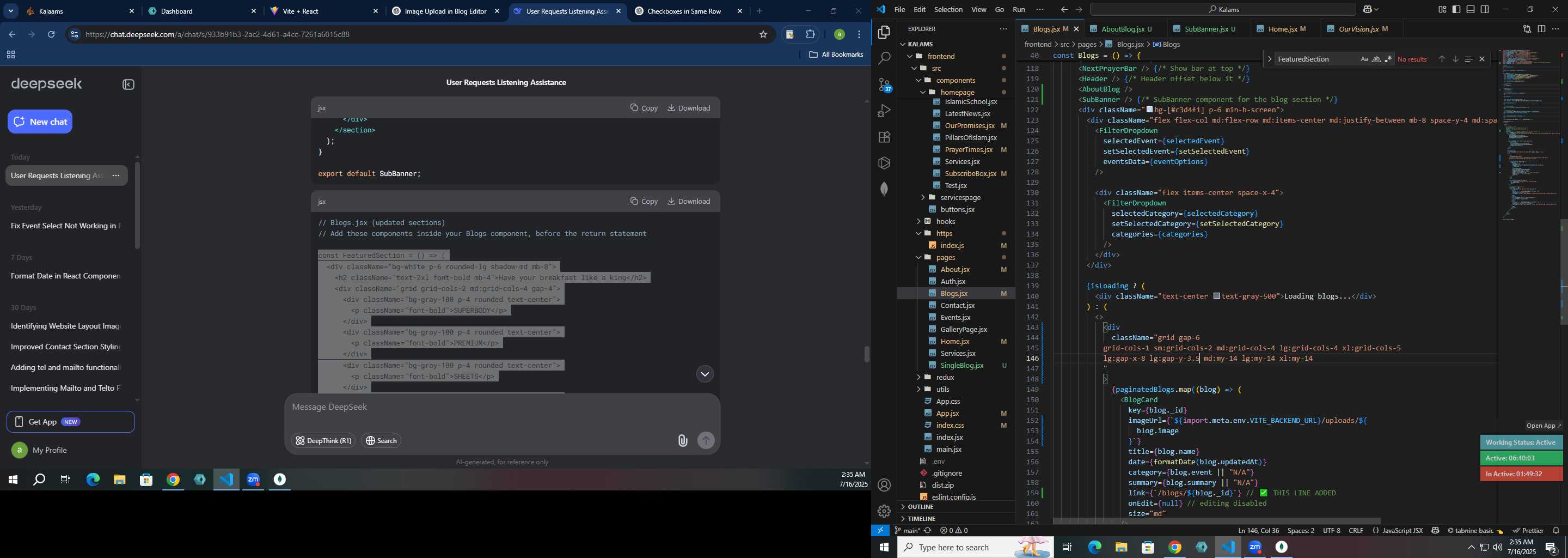
Task: Collapse the DeepSeek sidebar
Action: pyautogui.click(x=128, y=84)
